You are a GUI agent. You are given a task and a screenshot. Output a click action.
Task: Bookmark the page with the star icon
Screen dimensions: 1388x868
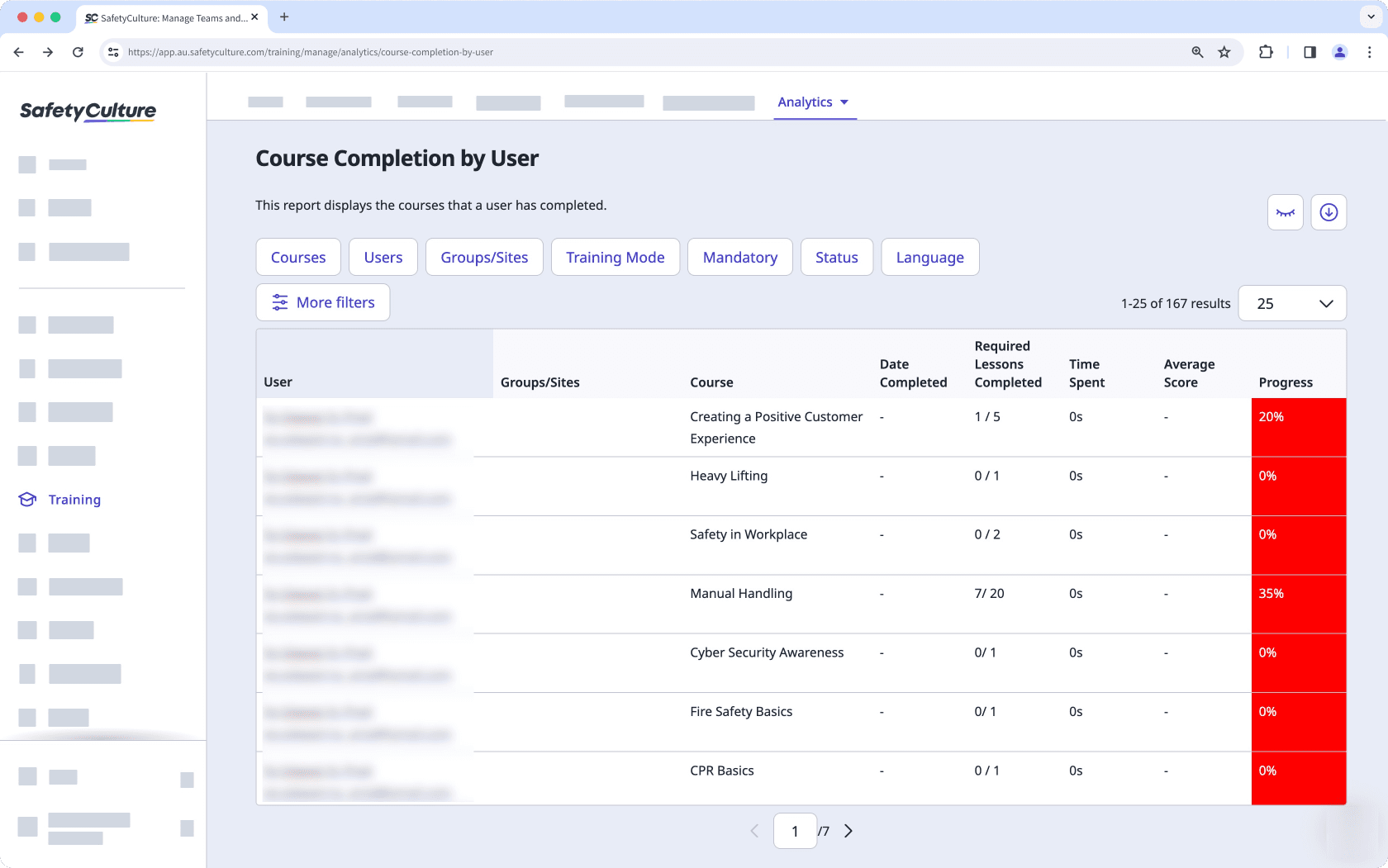tap(1224, 51)
